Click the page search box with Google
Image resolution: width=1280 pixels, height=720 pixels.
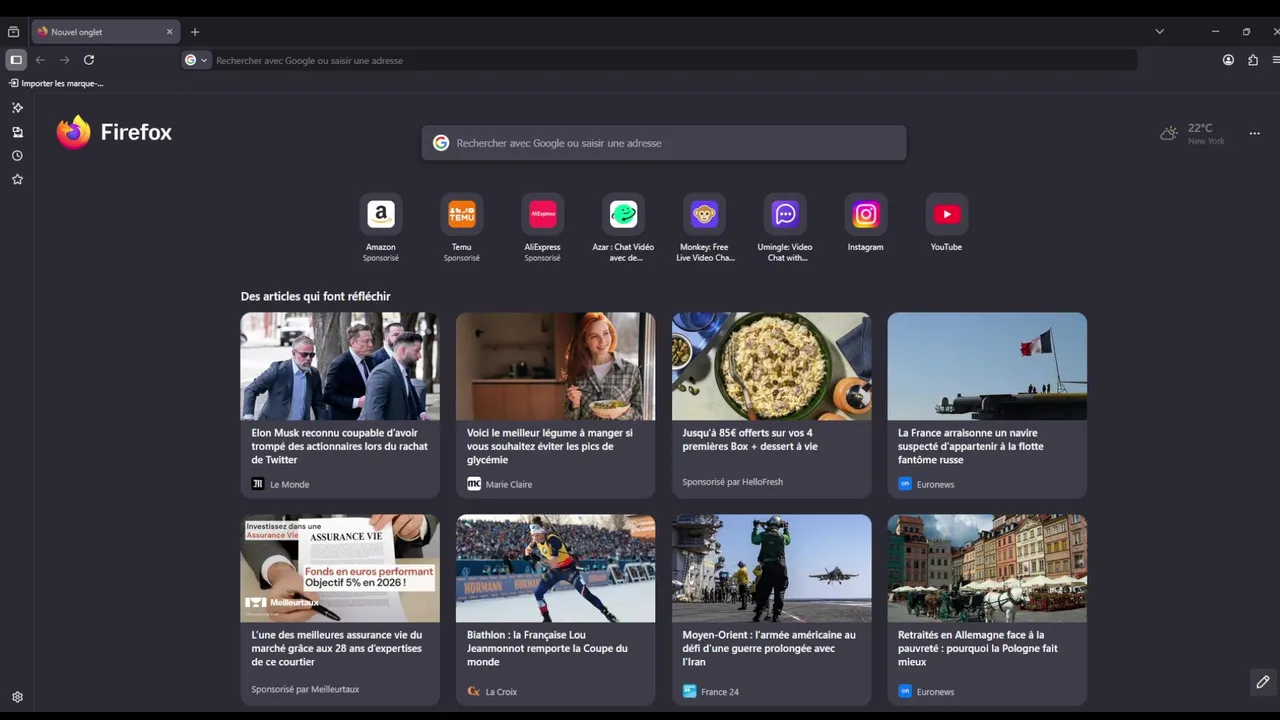(664, 143)
